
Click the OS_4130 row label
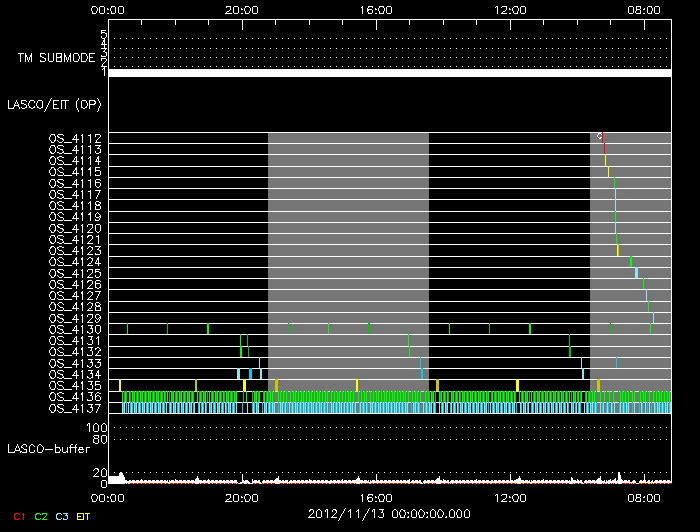[75, 329]
